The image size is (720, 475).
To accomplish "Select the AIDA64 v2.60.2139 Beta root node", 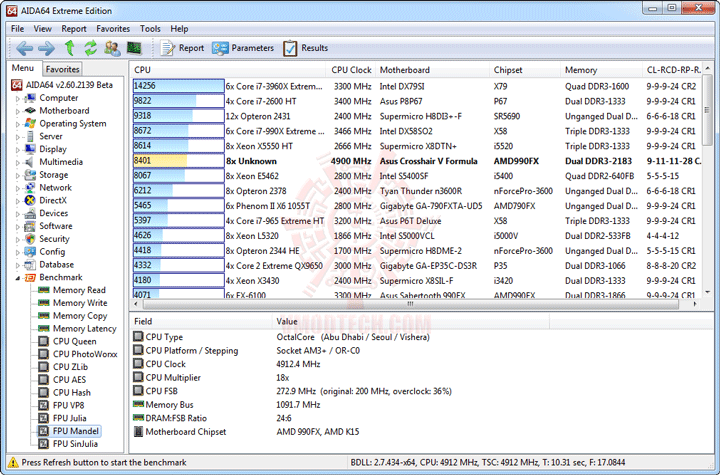I will pos(62,85).
